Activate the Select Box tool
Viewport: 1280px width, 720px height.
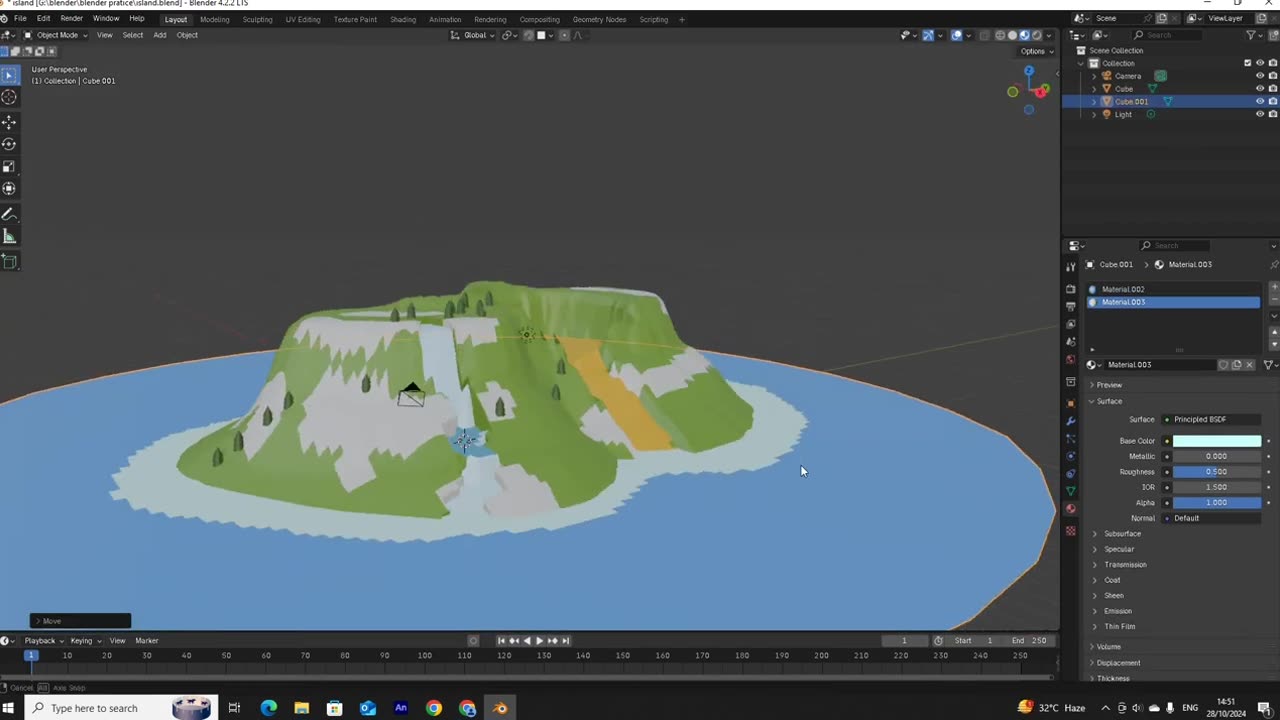[x=9, y=75]
